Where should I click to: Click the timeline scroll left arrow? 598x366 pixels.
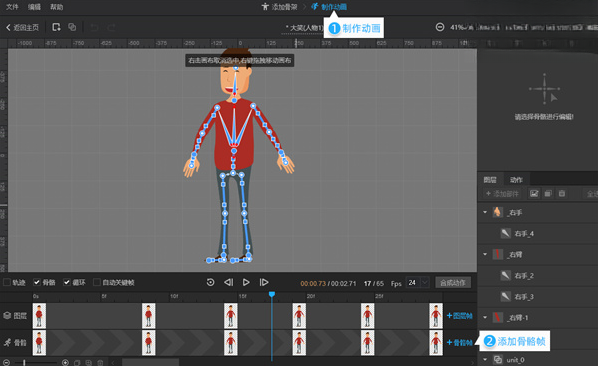pos(113,363)
